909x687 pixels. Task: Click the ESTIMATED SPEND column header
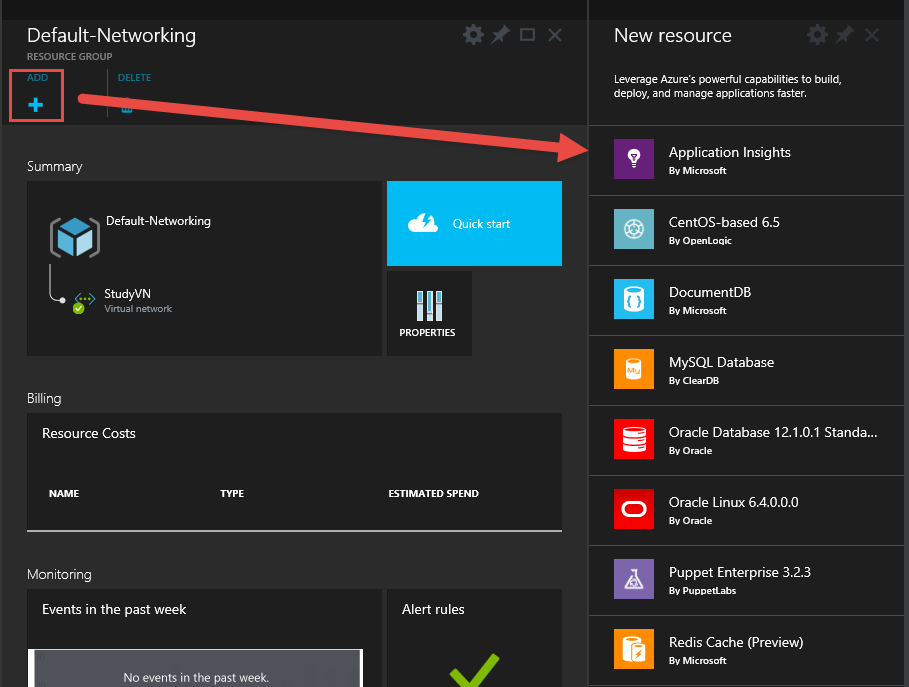coord(434,493)
